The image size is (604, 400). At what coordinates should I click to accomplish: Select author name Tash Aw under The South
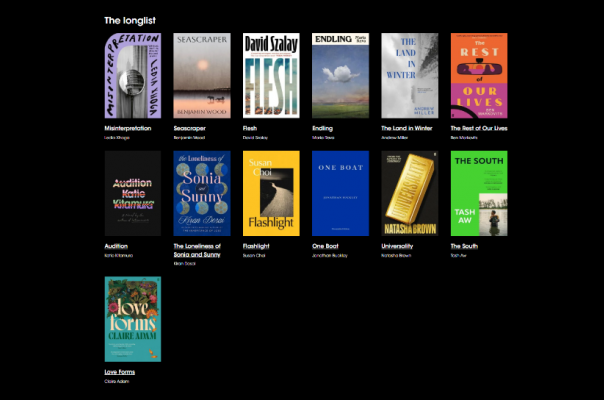(x=458, y=255)
